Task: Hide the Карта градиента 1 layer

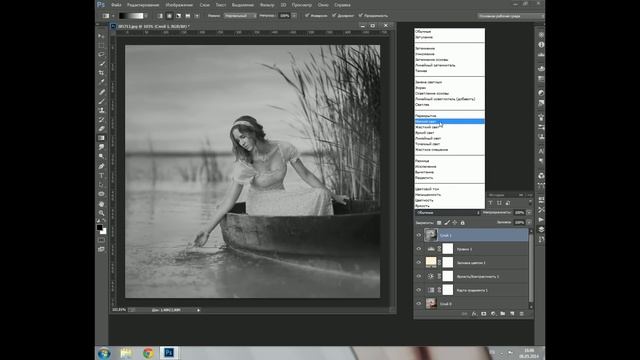Action: (x=418, y=290)
